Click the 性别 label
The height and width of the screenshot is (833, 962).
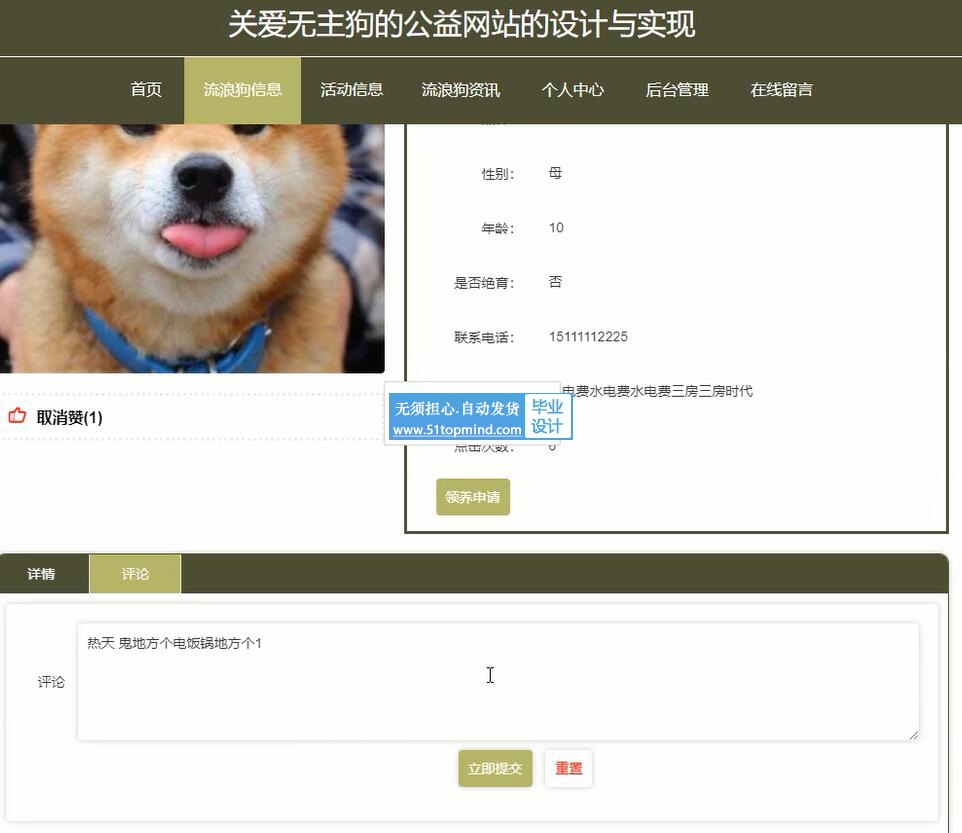point(498,174)
